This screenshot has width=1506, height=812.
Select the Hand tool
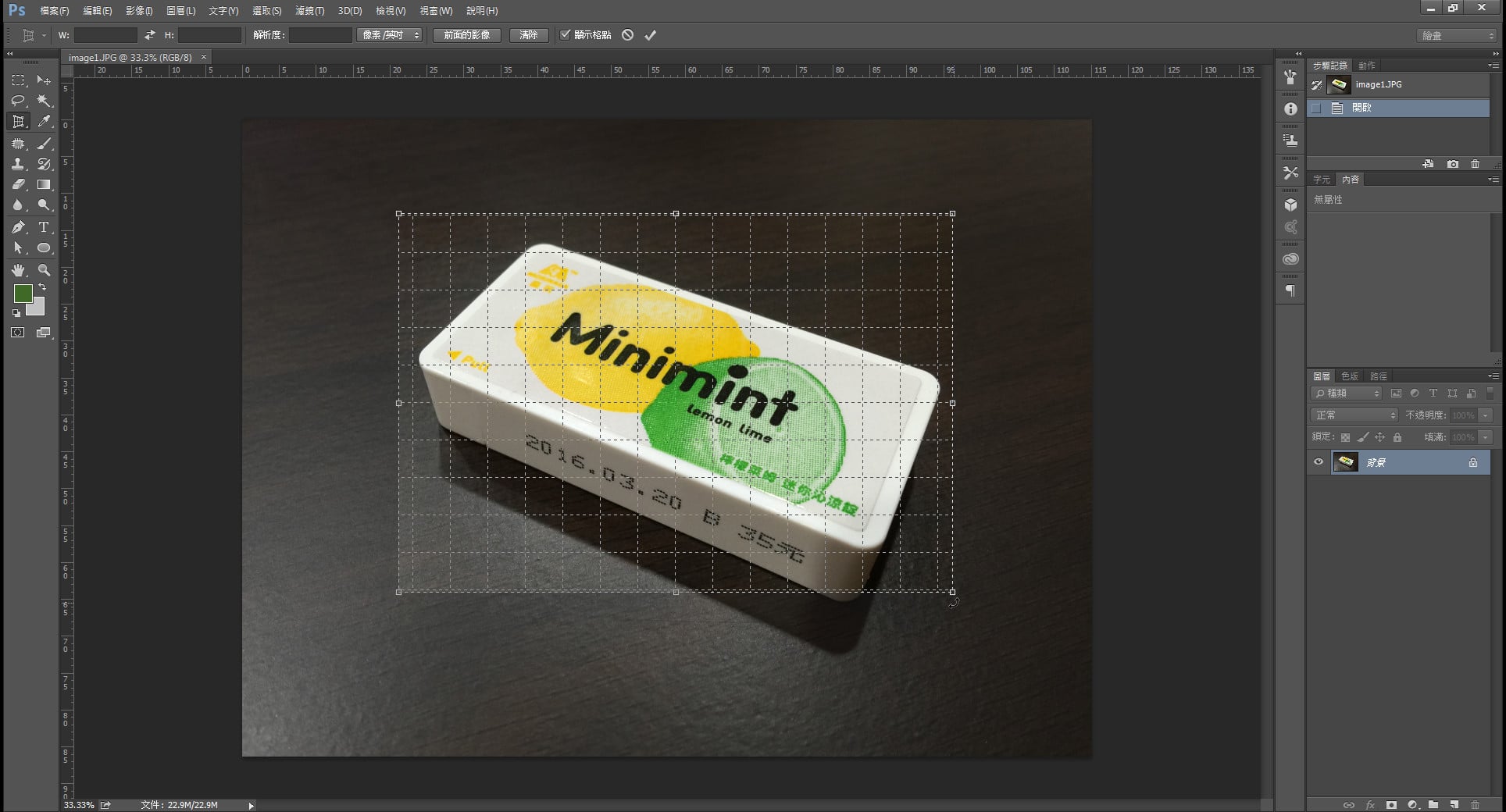[x=18, y=270]
